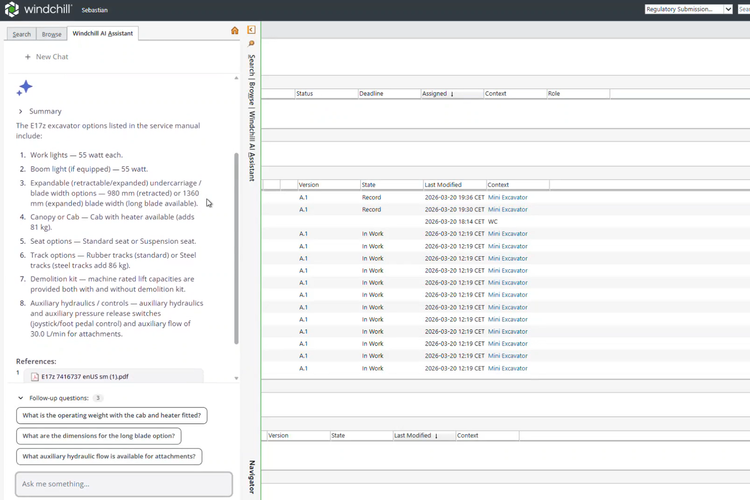750x500 pixels.
Task: Click the chat scroll down arrow
Action: (x=236, y=378)
